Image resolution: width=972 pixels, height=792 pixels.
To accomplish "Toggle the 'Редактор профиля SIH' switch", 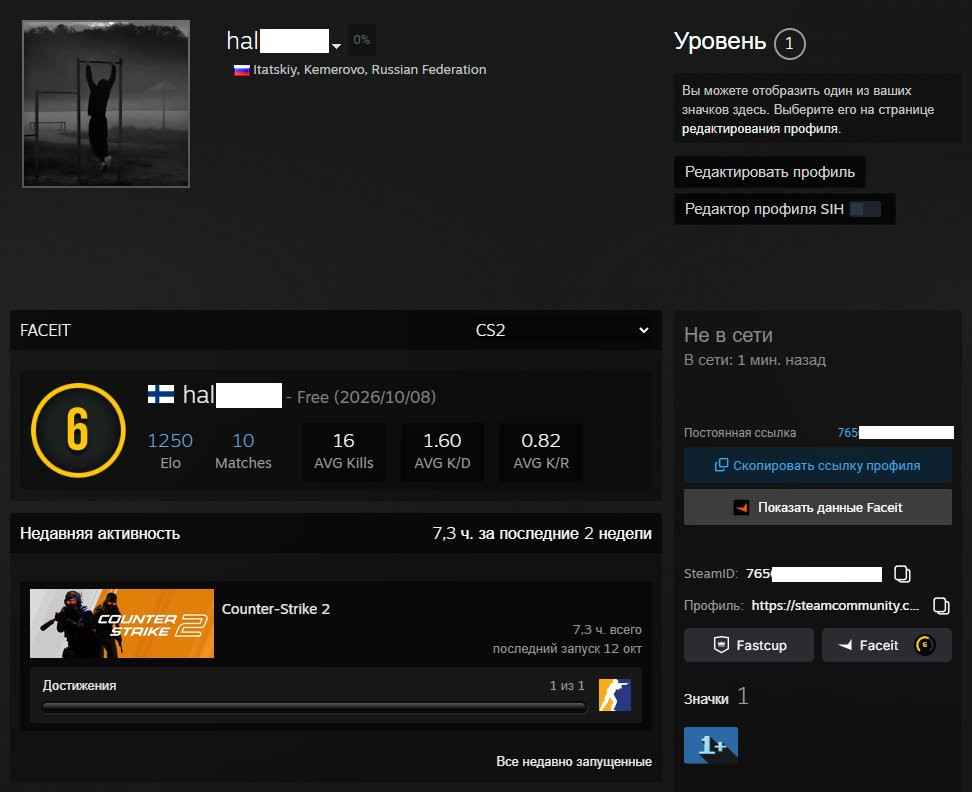I will tap(865, 209).
